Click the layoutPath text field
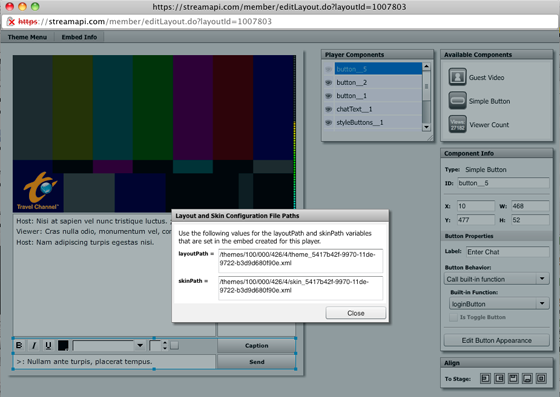This screenshot has height=397, width=560. pyautogui.click(x=300, y=260)
